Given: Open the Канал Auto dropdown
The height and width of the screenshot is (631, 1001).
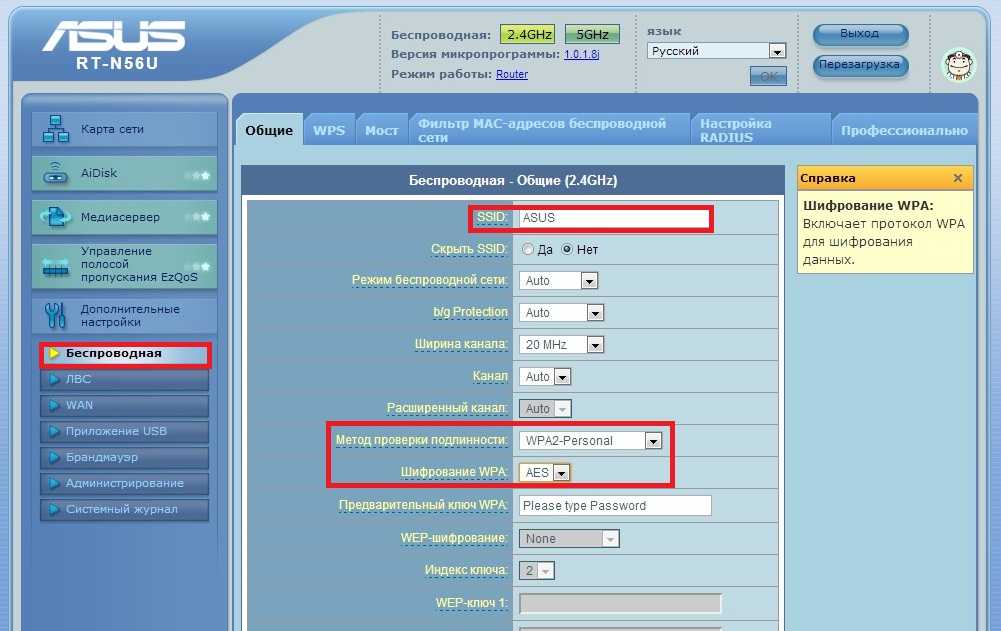Looking at the screenshot, I should [x=545, y=376].
